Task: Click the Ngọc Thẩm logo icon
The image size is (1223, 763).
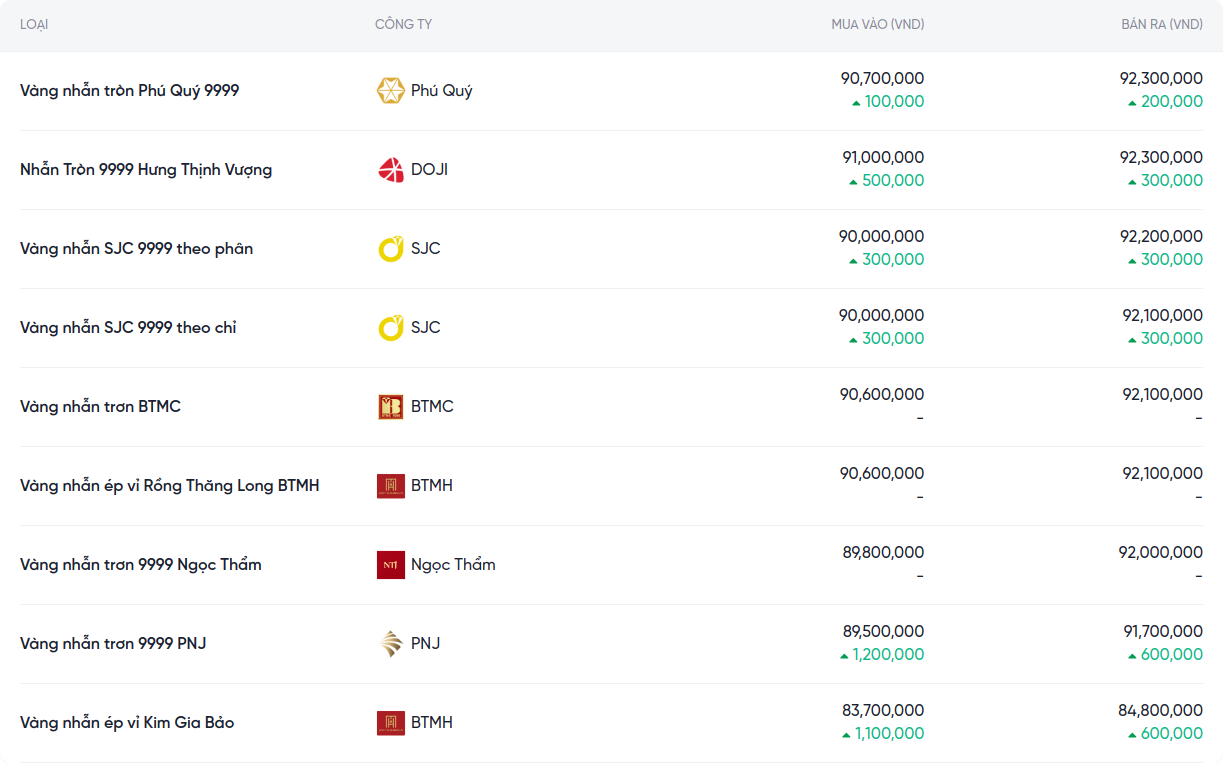Action: [390, 565]
